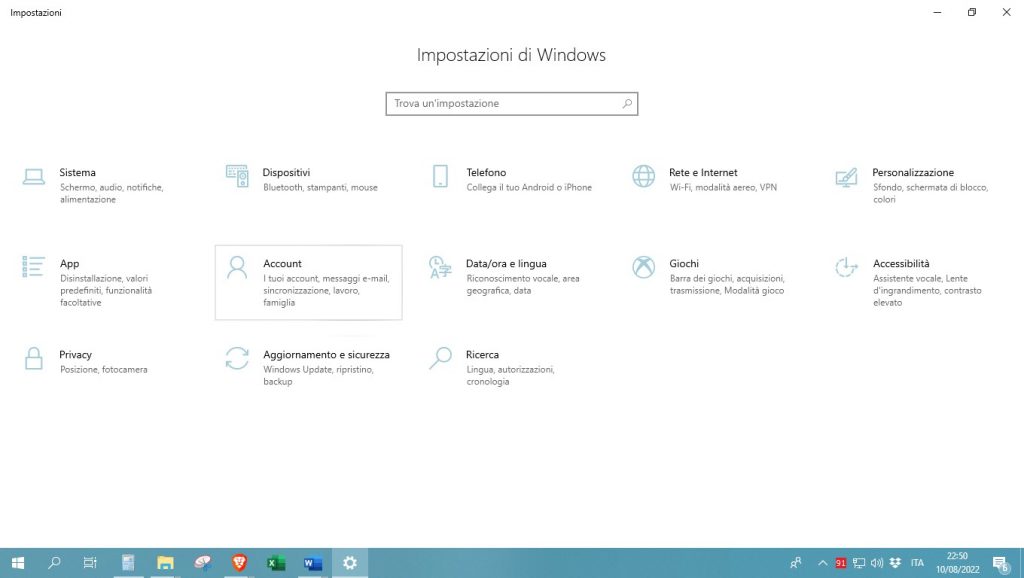
Task: Click the ITA language indicator
Action: coord(916,563)
